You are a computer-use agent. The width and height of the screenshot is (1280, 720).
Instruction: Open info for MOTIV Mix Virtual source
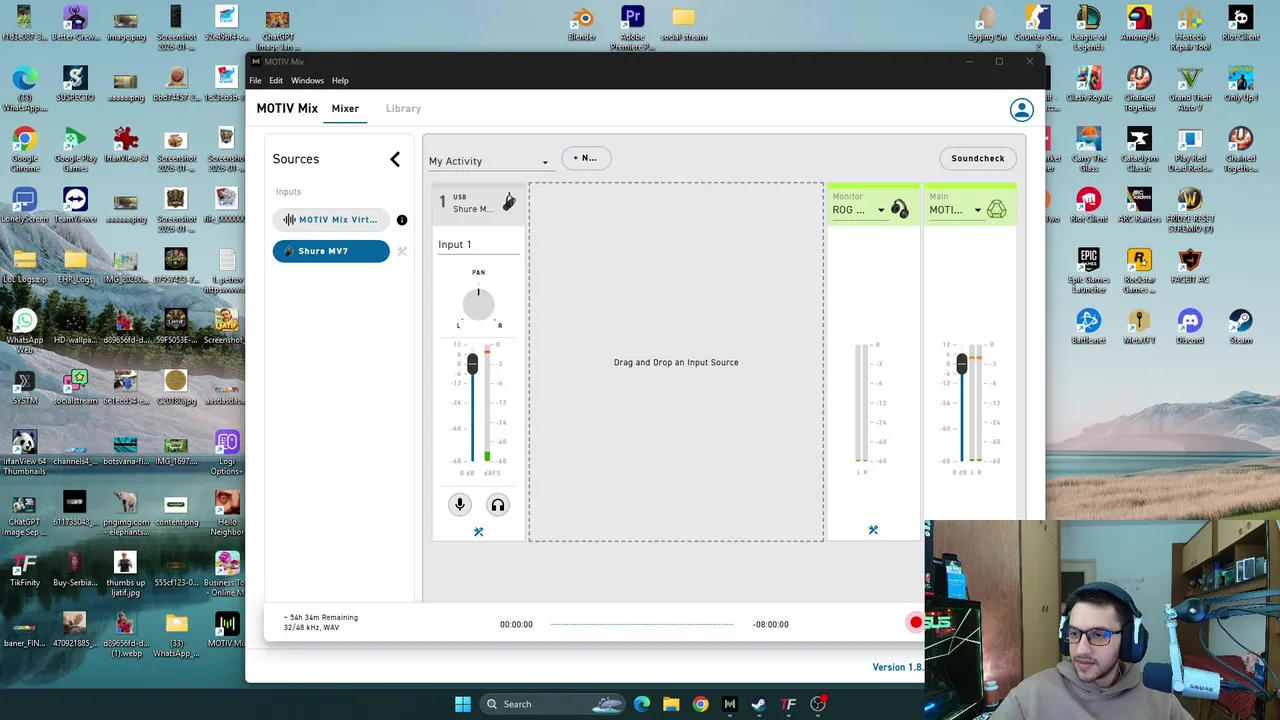(x=402, y=220)
